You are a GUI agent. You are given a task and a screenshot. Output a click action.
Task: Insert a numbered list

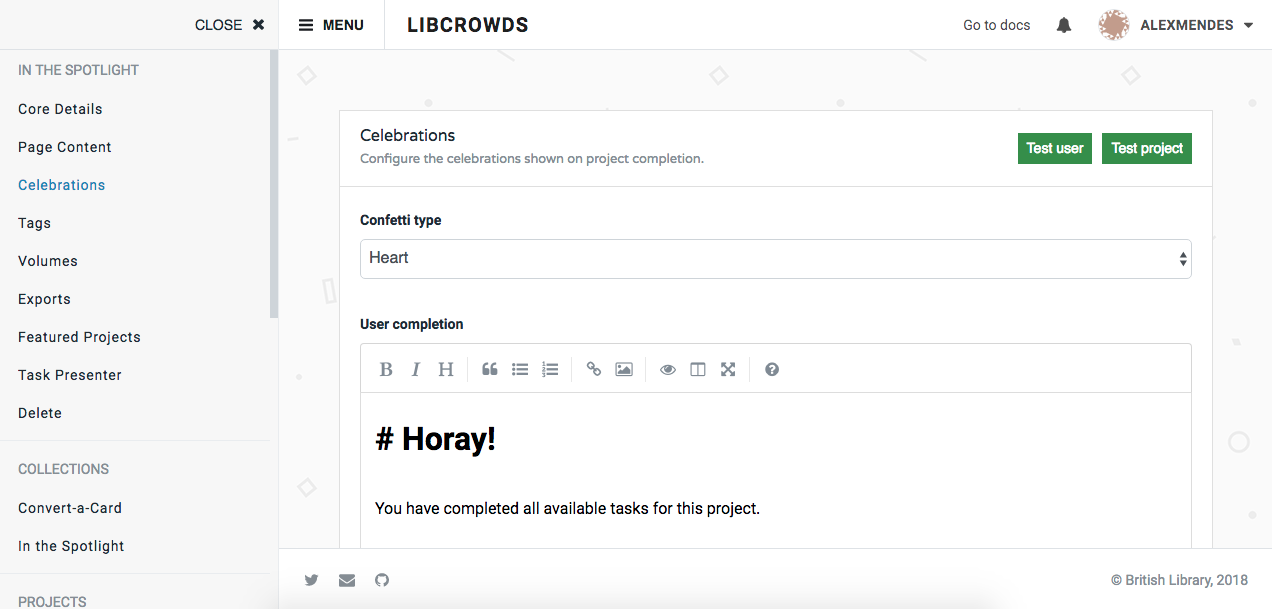click(x=549, y=369)
